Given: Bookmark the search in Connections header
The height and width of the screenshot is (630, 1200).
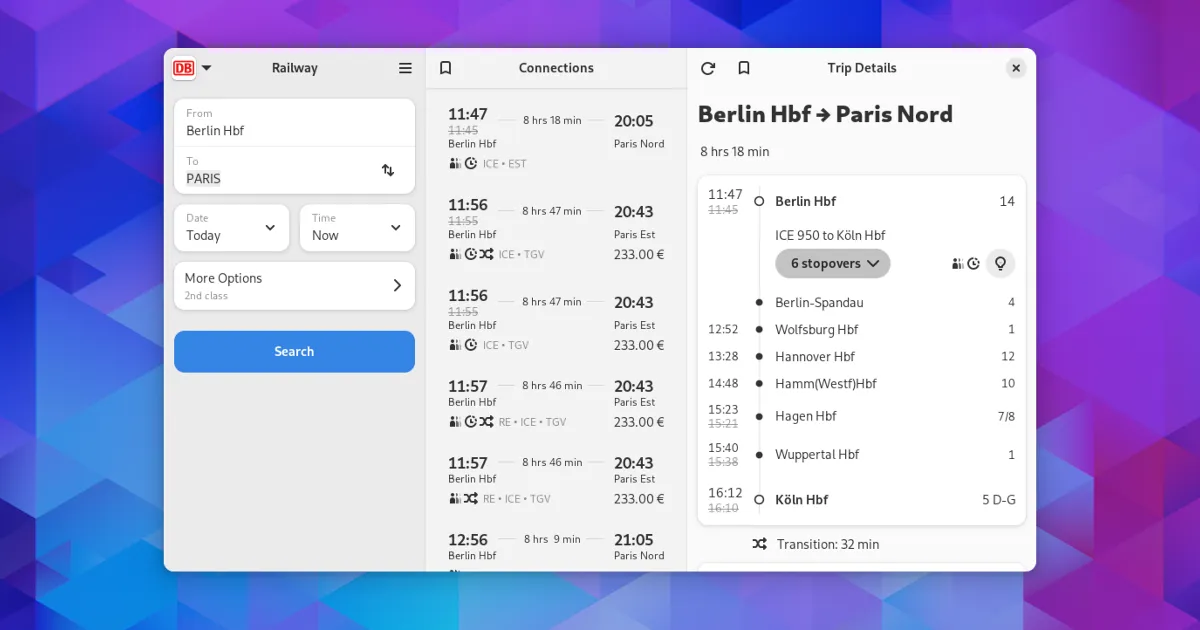Looking at the screenshot, I should pos(446,68).
